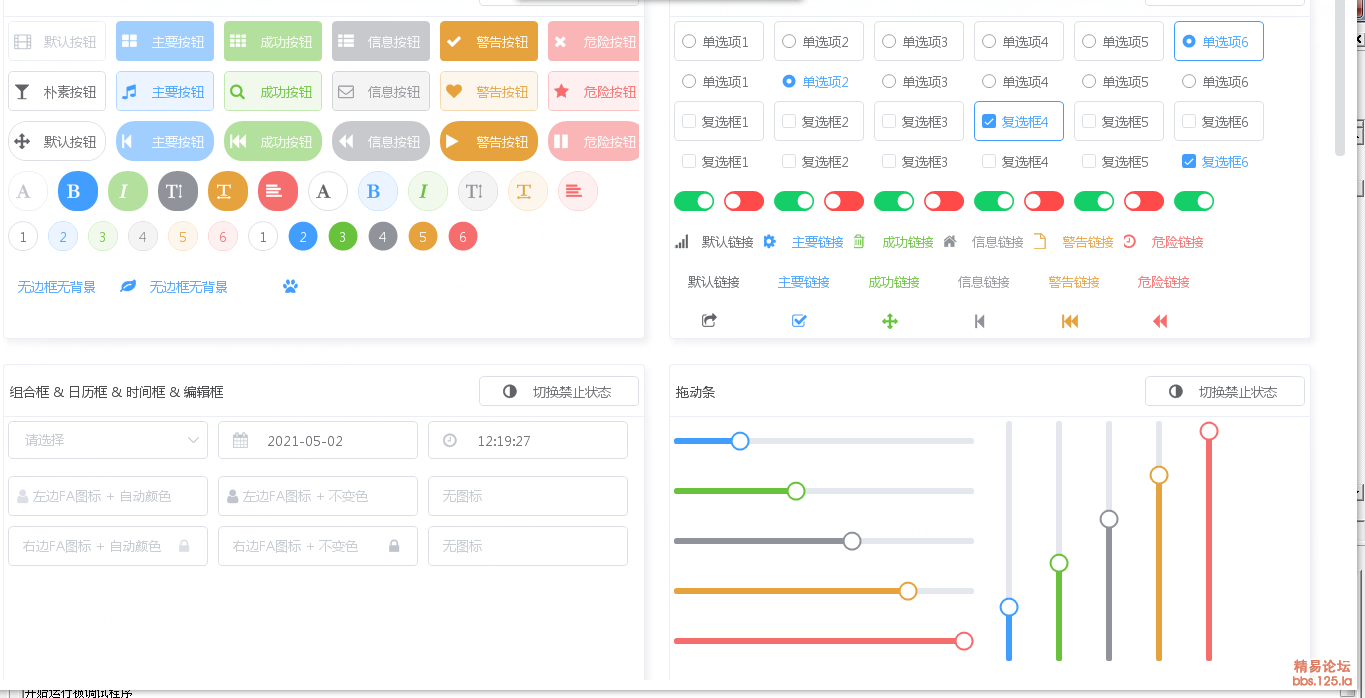The height and width of the screenshot is (698, 1365).
Task: Click the blue horizontal slider handle
Action: pos(740,441)
